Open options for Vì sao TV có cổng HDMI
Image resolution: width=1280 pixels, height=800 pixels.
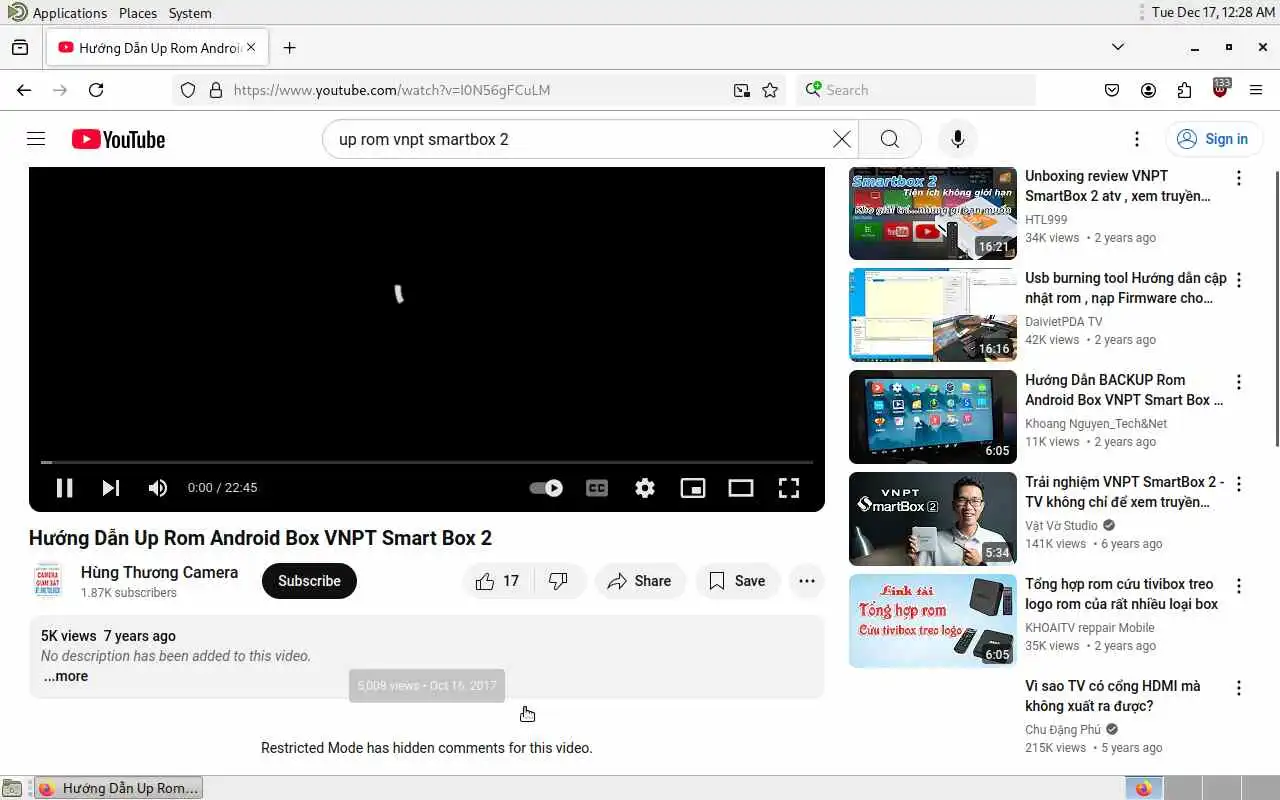tap(1239, 688)
